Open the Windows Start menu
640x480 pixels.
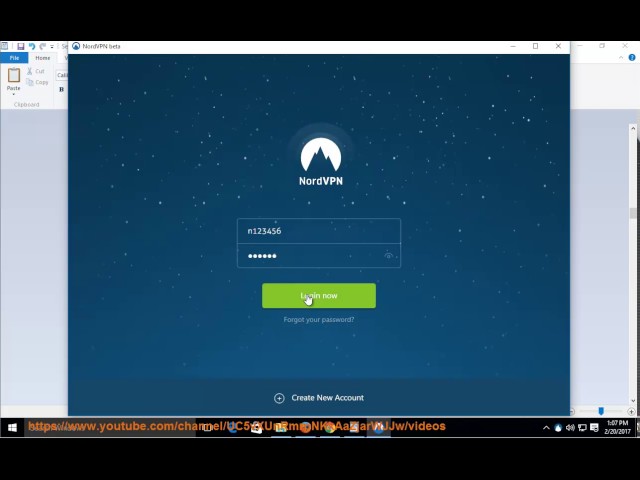pos(12,427)
